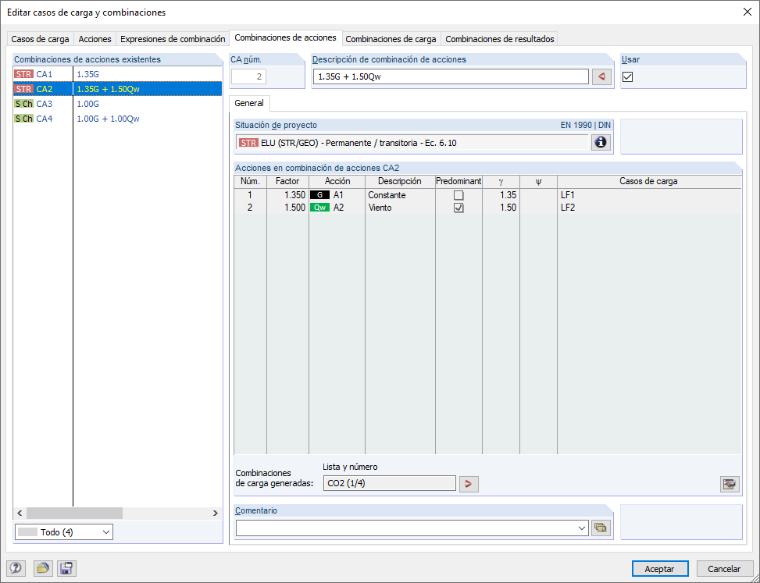Open the design situation info button
Image resolution: width=760 pixels, height=583 pixels.
click(x=601, y=142)
